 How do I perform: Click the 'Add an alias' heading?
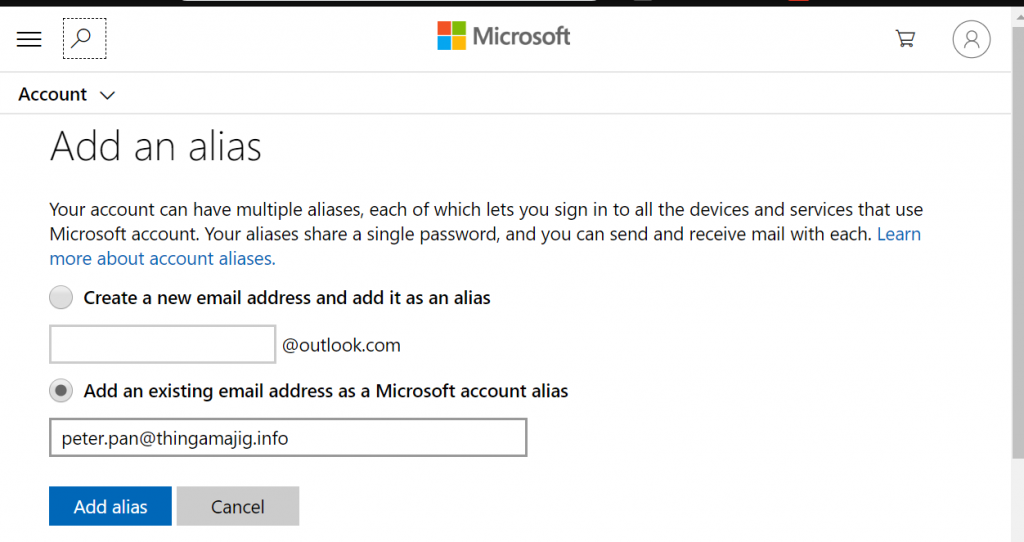point(155,146)
